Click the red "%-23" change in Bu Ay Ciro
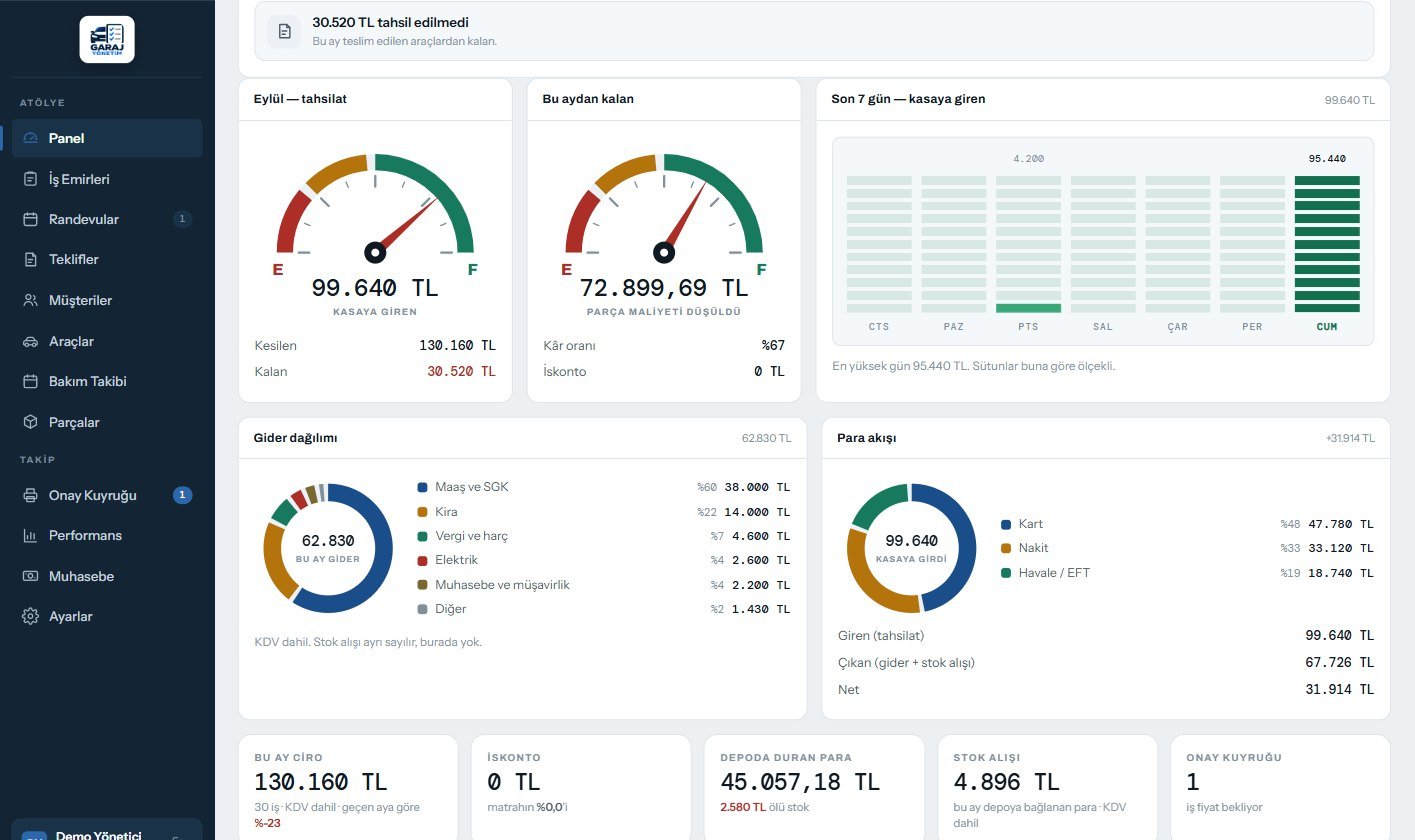Viewport: 1415px width, 840px height. click(x=266, y=823)
